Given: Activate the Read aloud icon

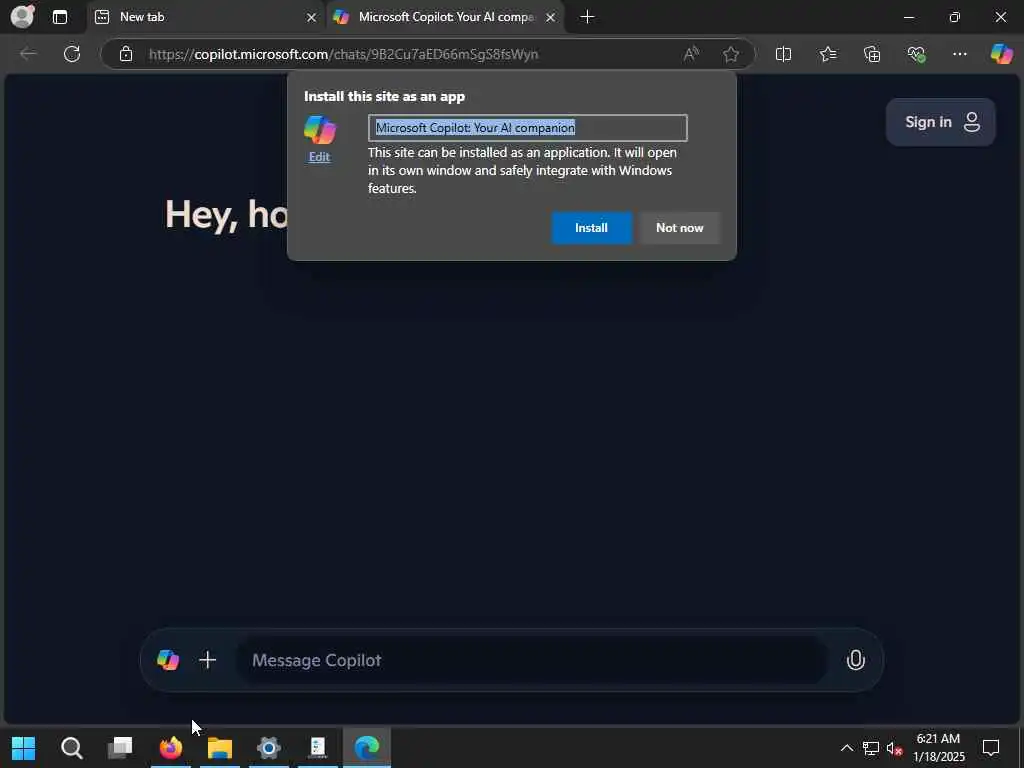Looking at the screenshot, I should point(691,54).
